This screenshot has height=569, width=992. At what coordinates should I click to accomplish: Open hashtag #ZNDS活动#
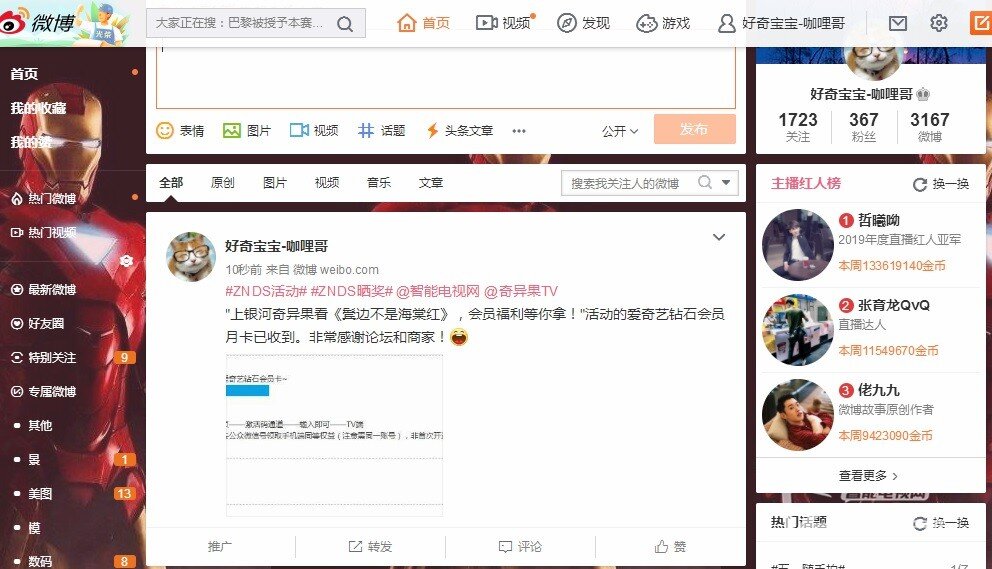click(x=266, y=291)
